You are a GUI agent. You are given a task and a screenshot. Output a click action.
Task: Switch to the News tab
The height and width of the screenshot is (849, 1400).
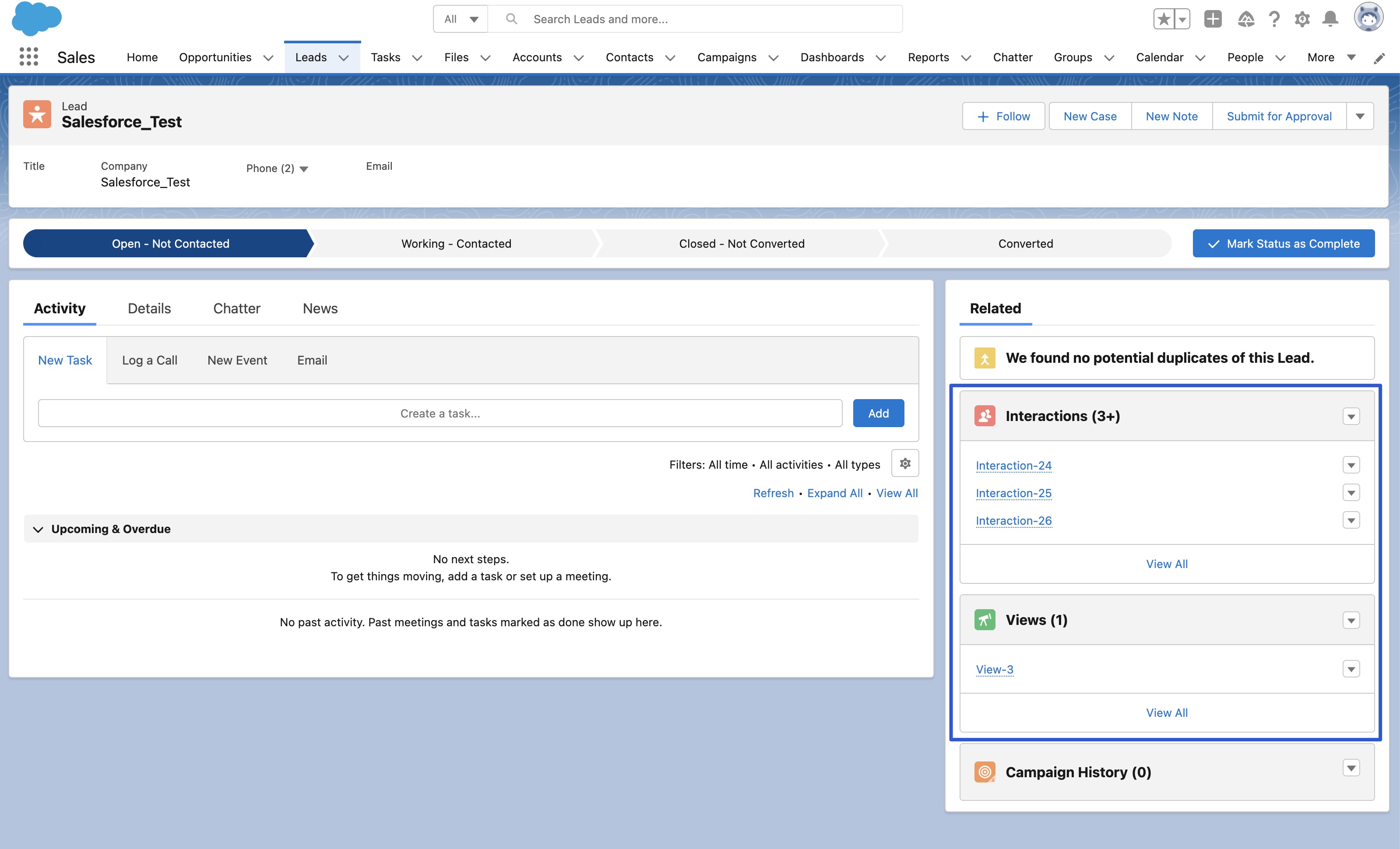click(x=320, y=309)
